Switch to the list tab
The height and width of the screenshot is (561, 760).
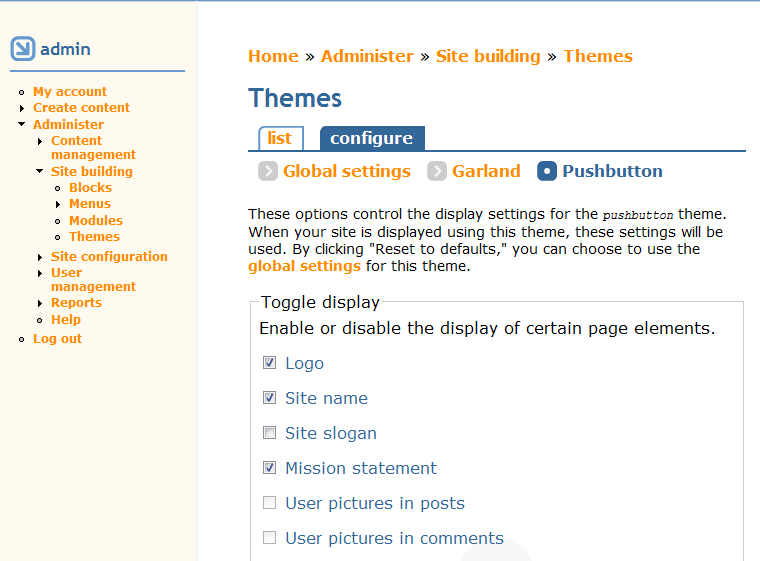pos(281,139)
